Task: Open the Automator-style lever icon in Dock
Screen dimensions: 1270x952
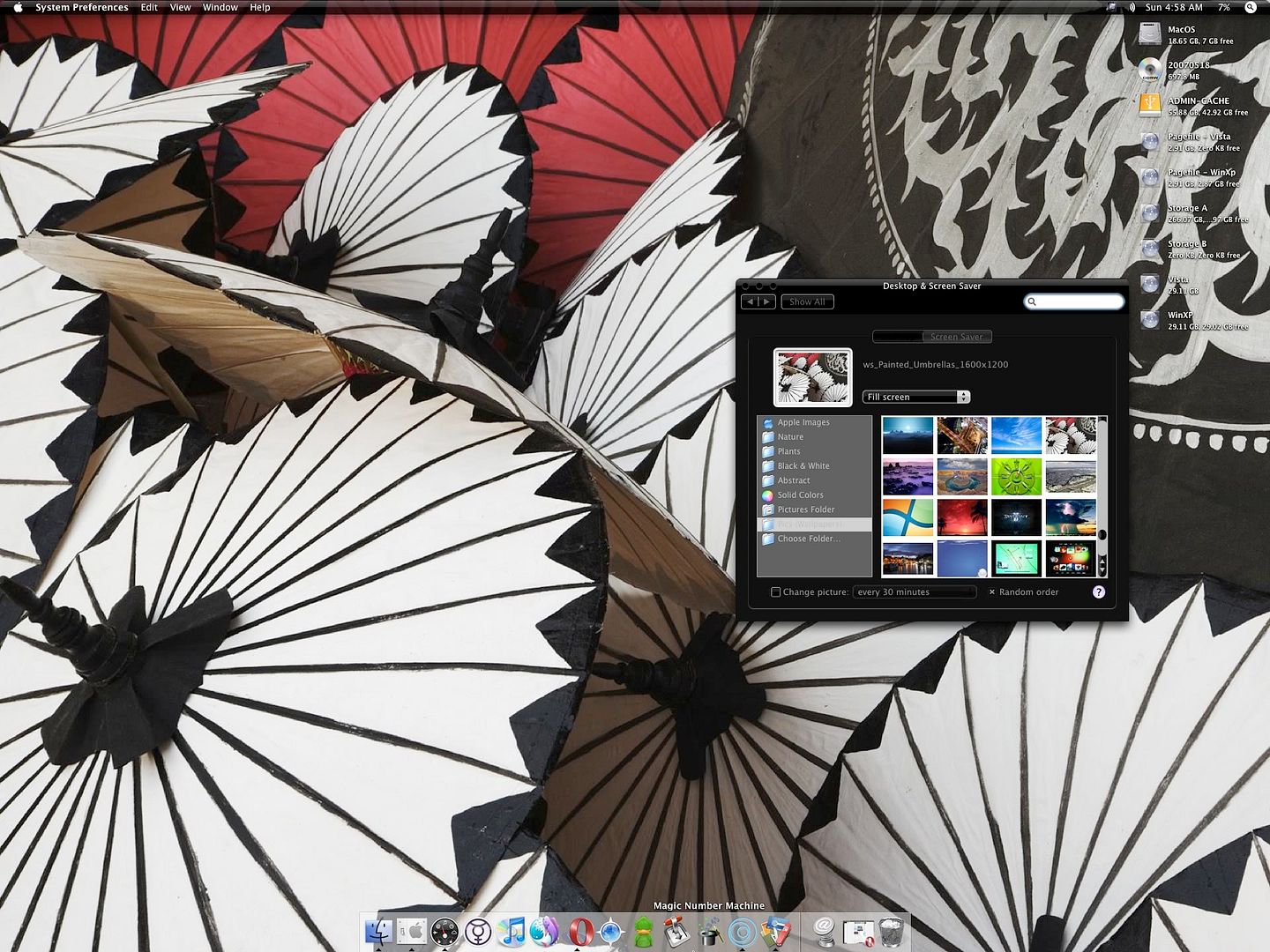Action: click(x=677, y=932)
